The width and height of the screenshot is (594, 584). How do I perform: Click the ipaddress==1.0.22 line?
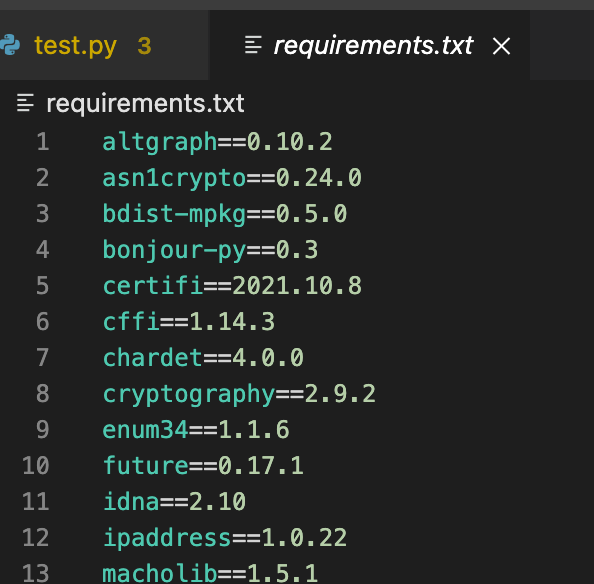click(x=225, y=538)
